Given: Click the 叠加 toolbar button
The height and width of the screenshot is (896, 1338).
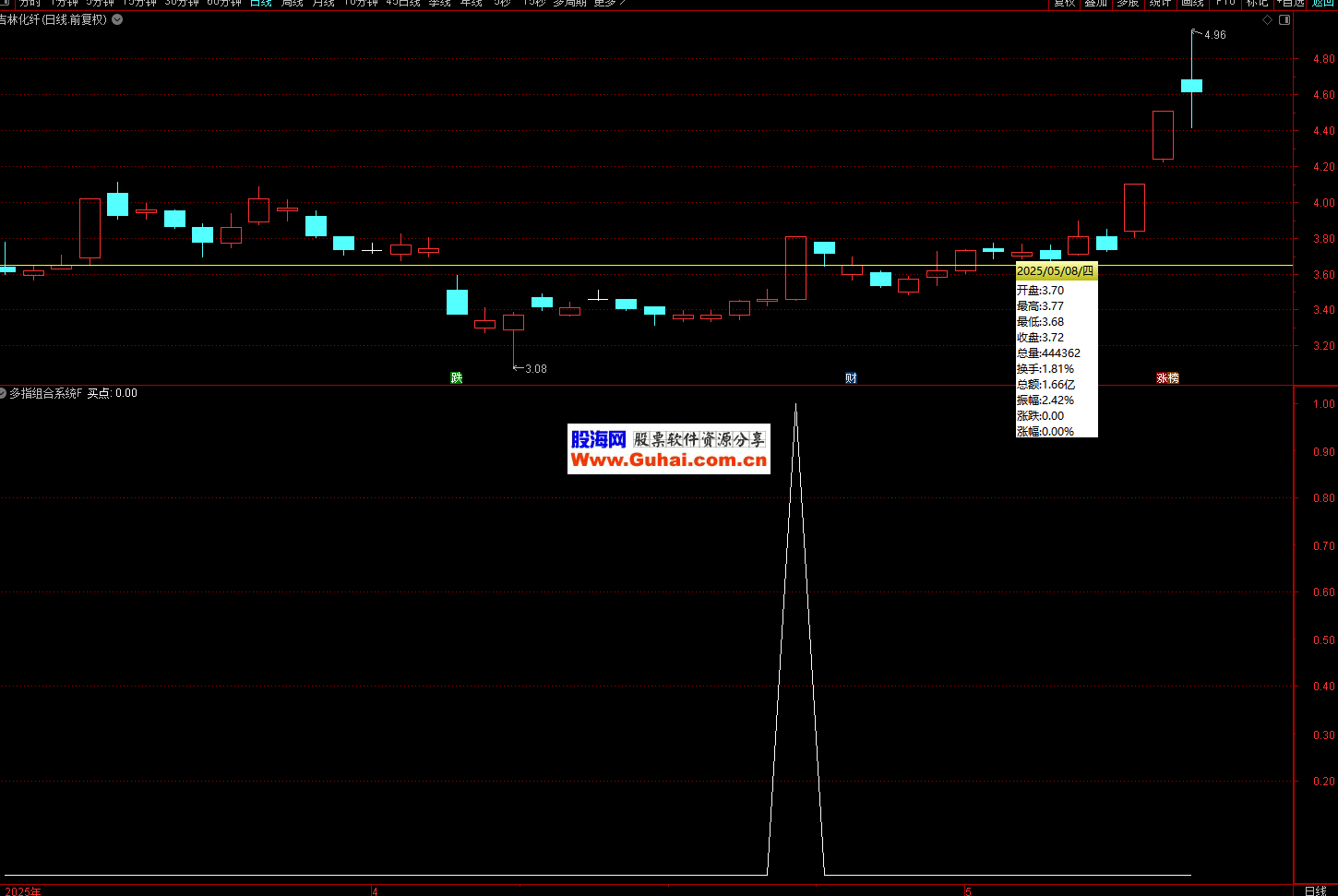Looking at the screenshot, I should tap(1095, 4).
